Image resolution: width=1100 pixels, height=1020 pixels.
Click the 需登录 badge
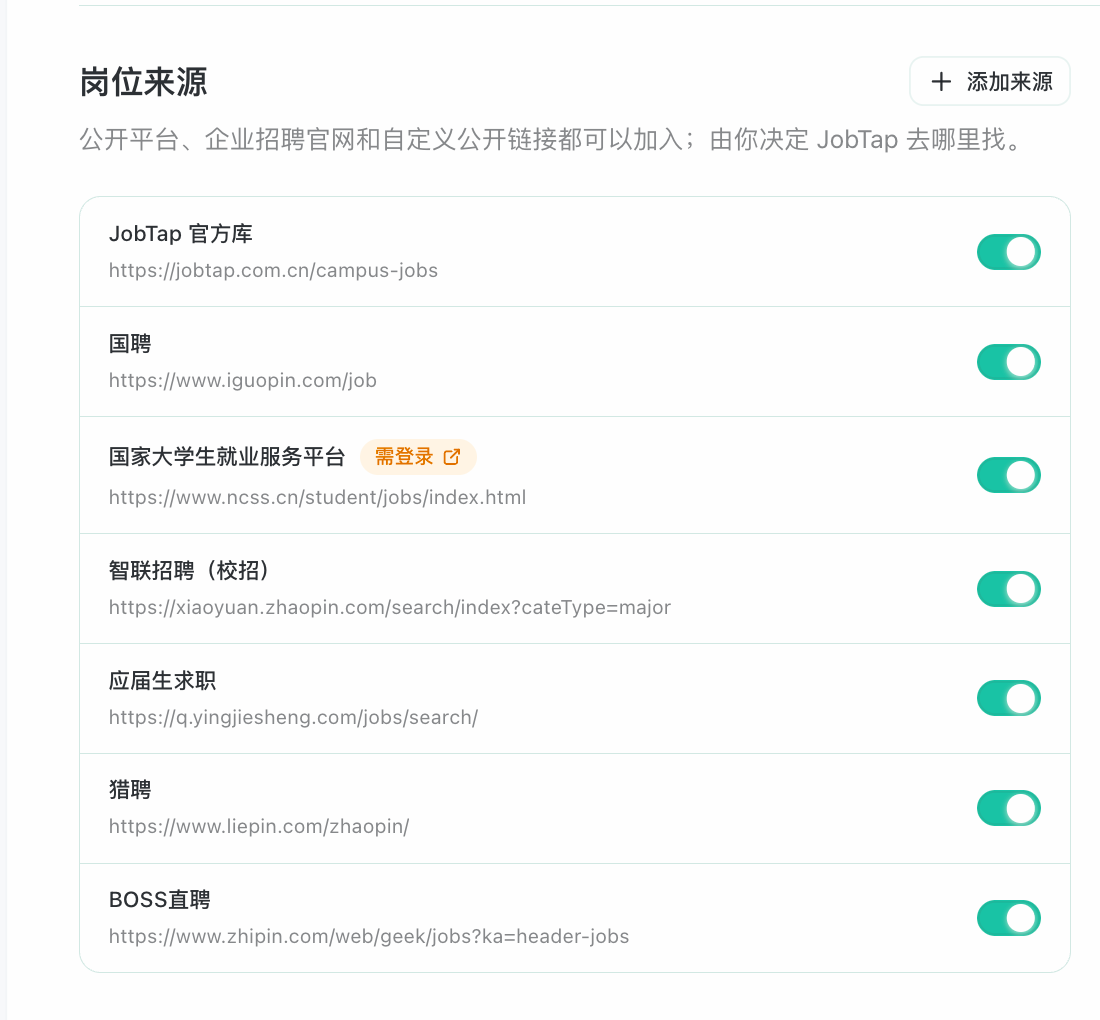pos(418,457)
